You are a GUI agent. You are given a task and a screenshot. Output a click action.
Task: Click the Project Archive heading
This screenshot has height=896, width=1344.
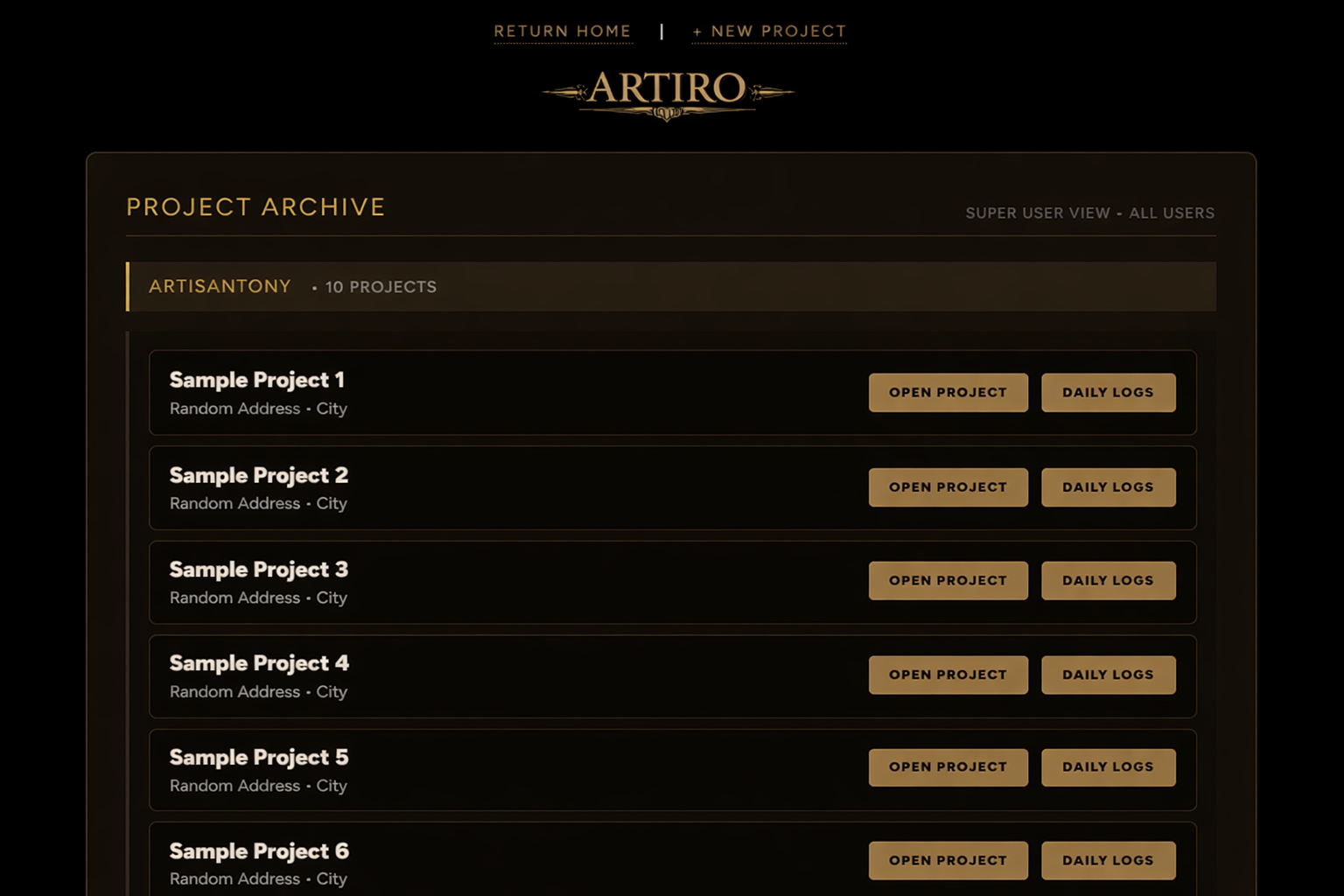point(255,207)
